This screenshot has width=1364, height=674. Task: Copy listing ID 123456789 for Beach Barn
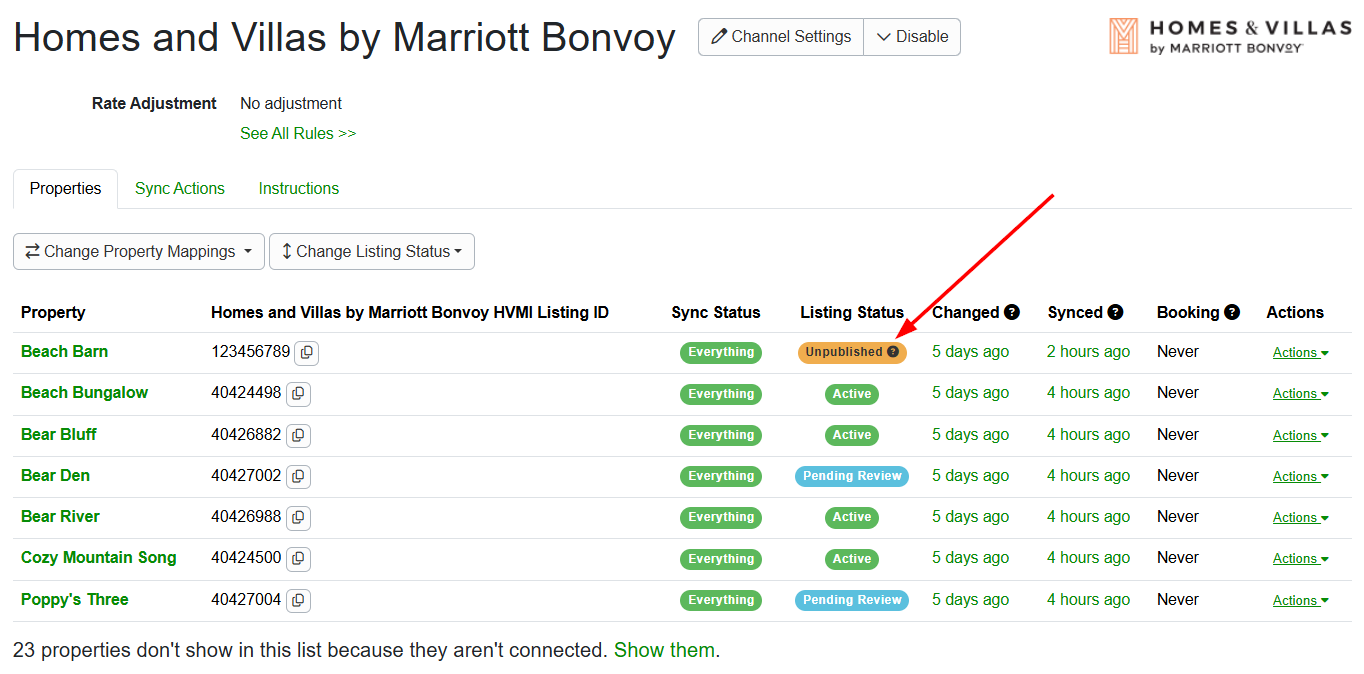coord(307,353)
